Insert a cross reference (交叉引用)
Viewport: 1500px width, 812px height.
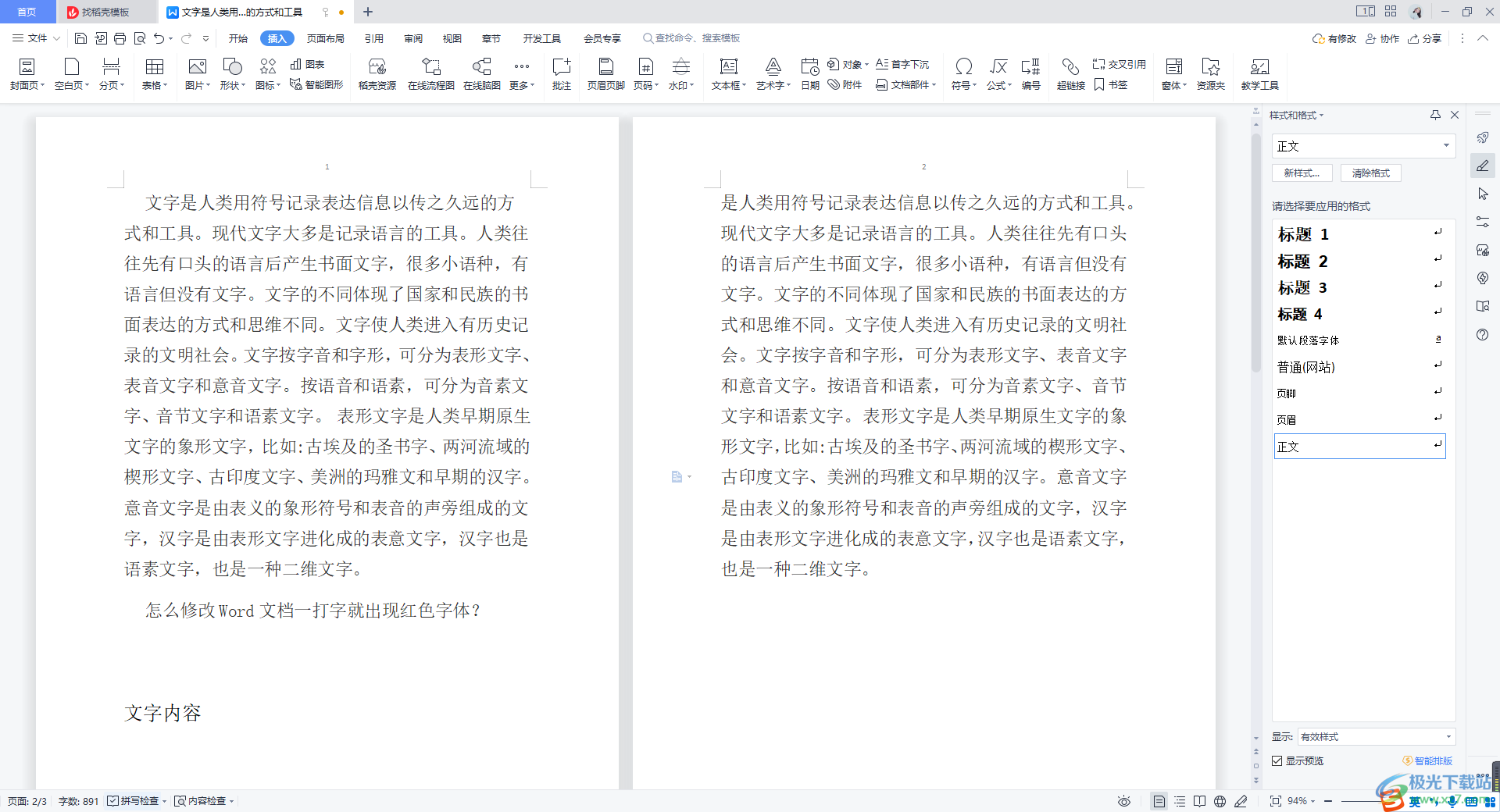click(x=1120, y=64)
